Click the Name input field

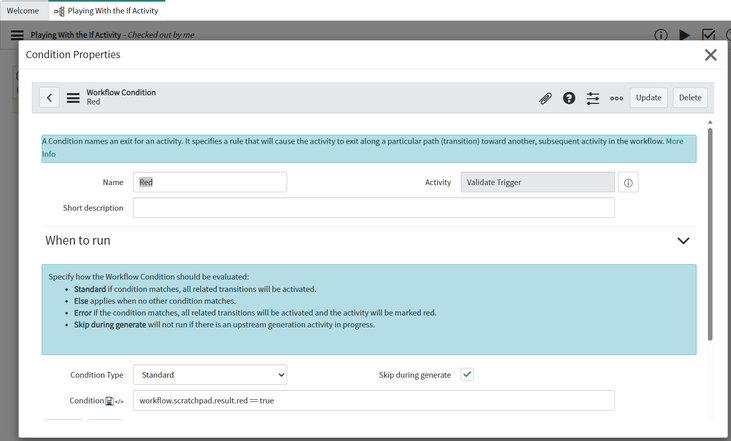[x=210, y=182]
